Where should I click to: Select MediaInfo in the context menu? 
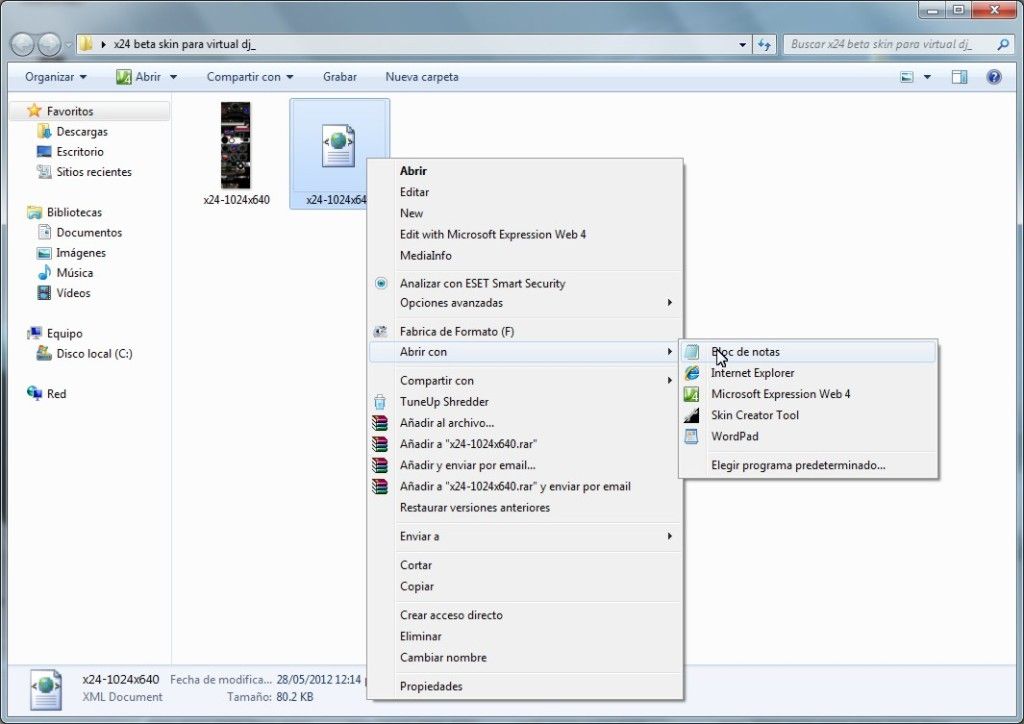pyautogui.click(x=426, y=256)
